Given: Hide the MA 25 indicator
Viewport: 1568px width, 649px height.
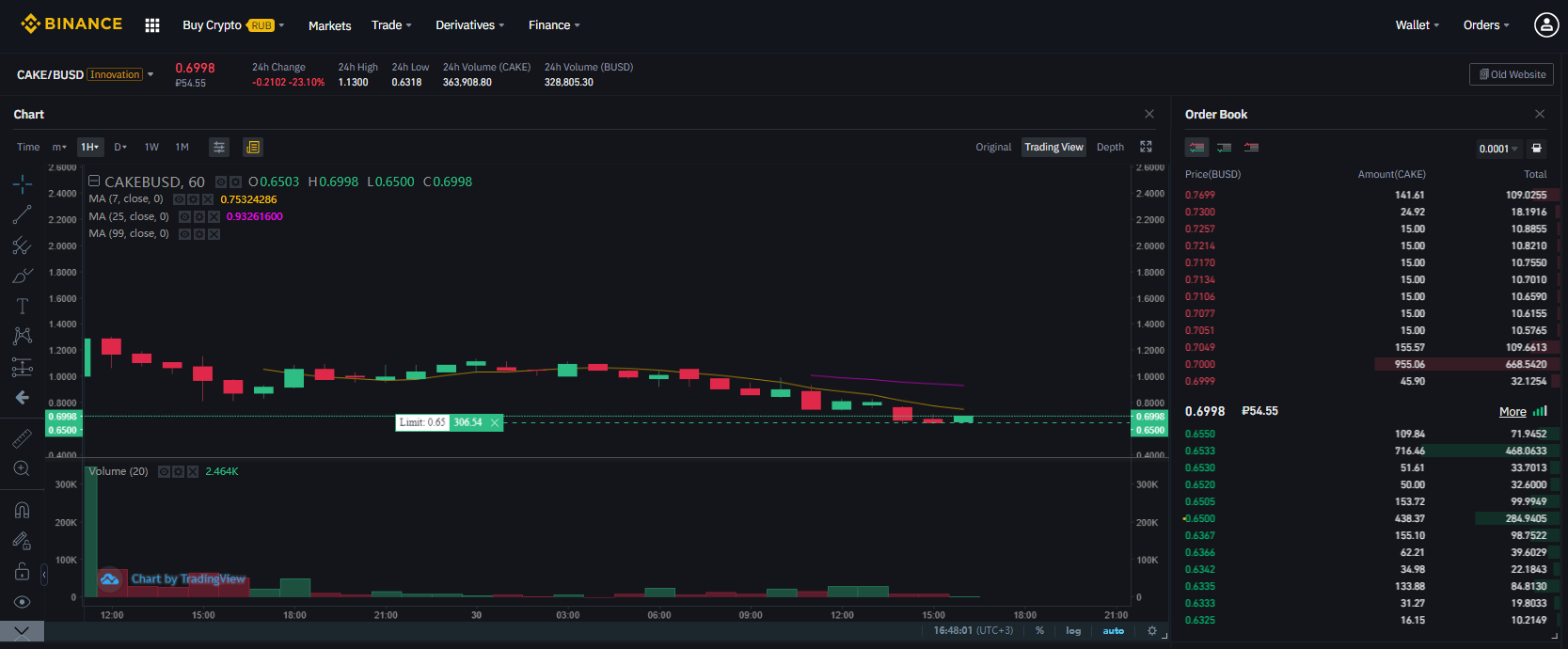Looking at the screenshot, I should (x=185, y=216).
